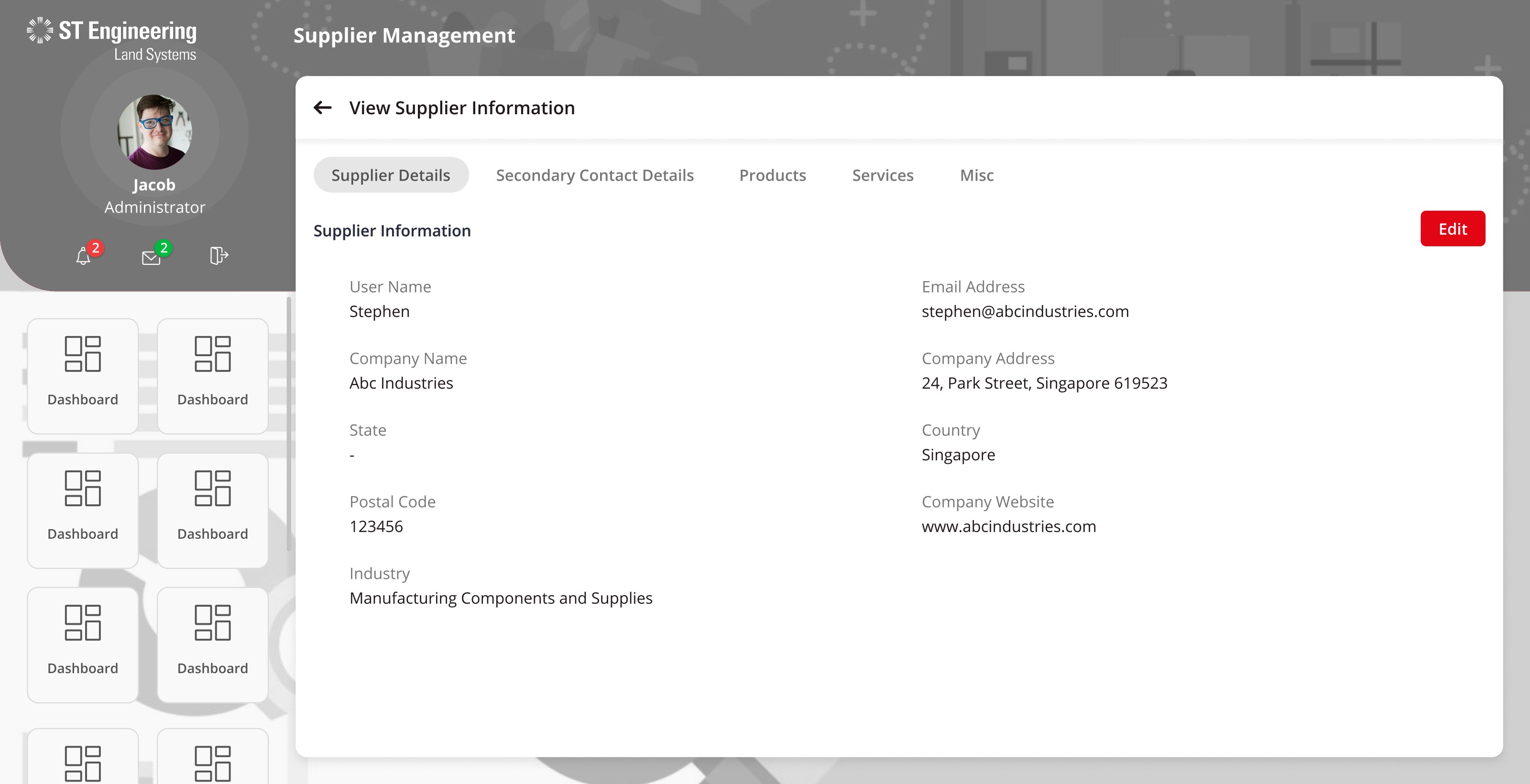Open the envelope messages icon
Screen dimensions: 1530x784
[x=151, y=258]
